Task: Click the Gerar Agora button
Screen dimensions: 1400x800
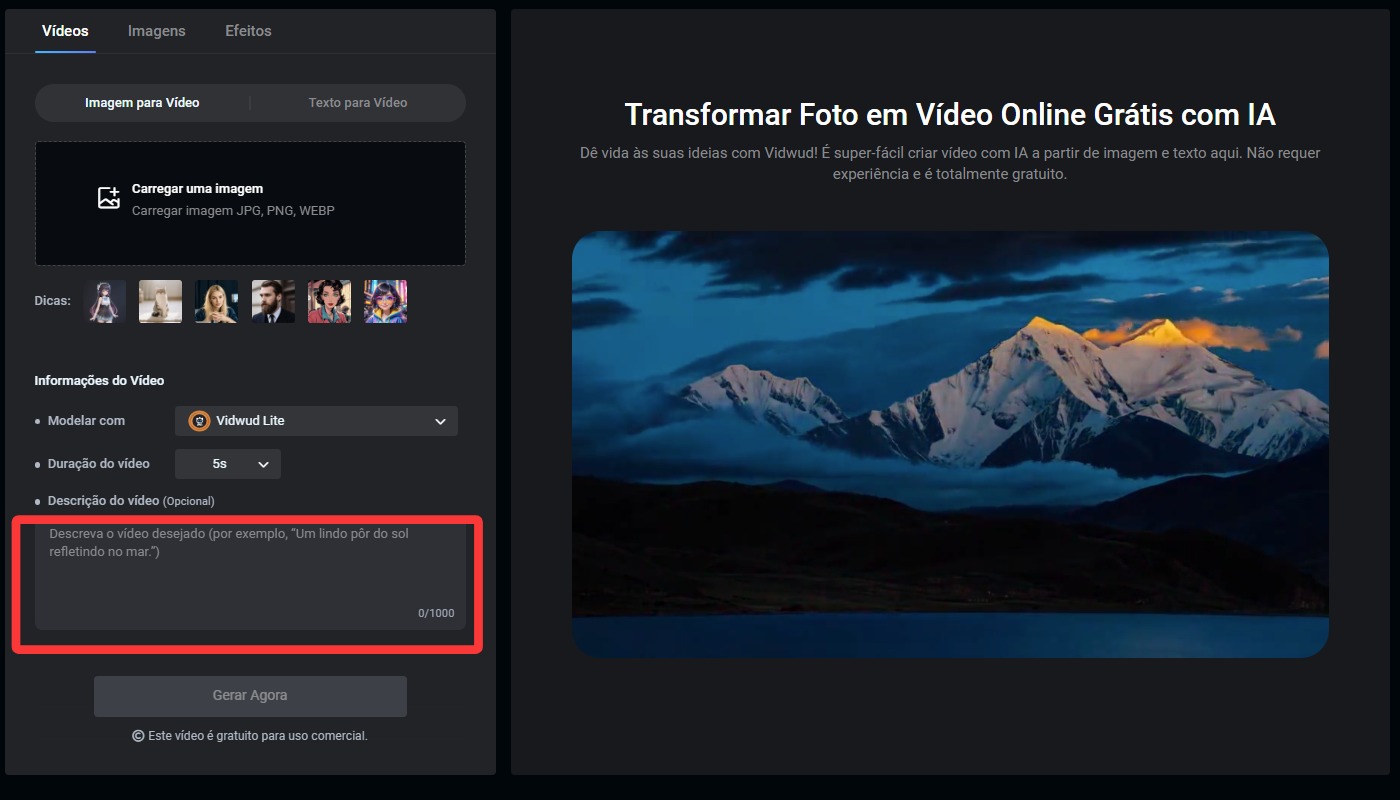Action: coord(249,696)
